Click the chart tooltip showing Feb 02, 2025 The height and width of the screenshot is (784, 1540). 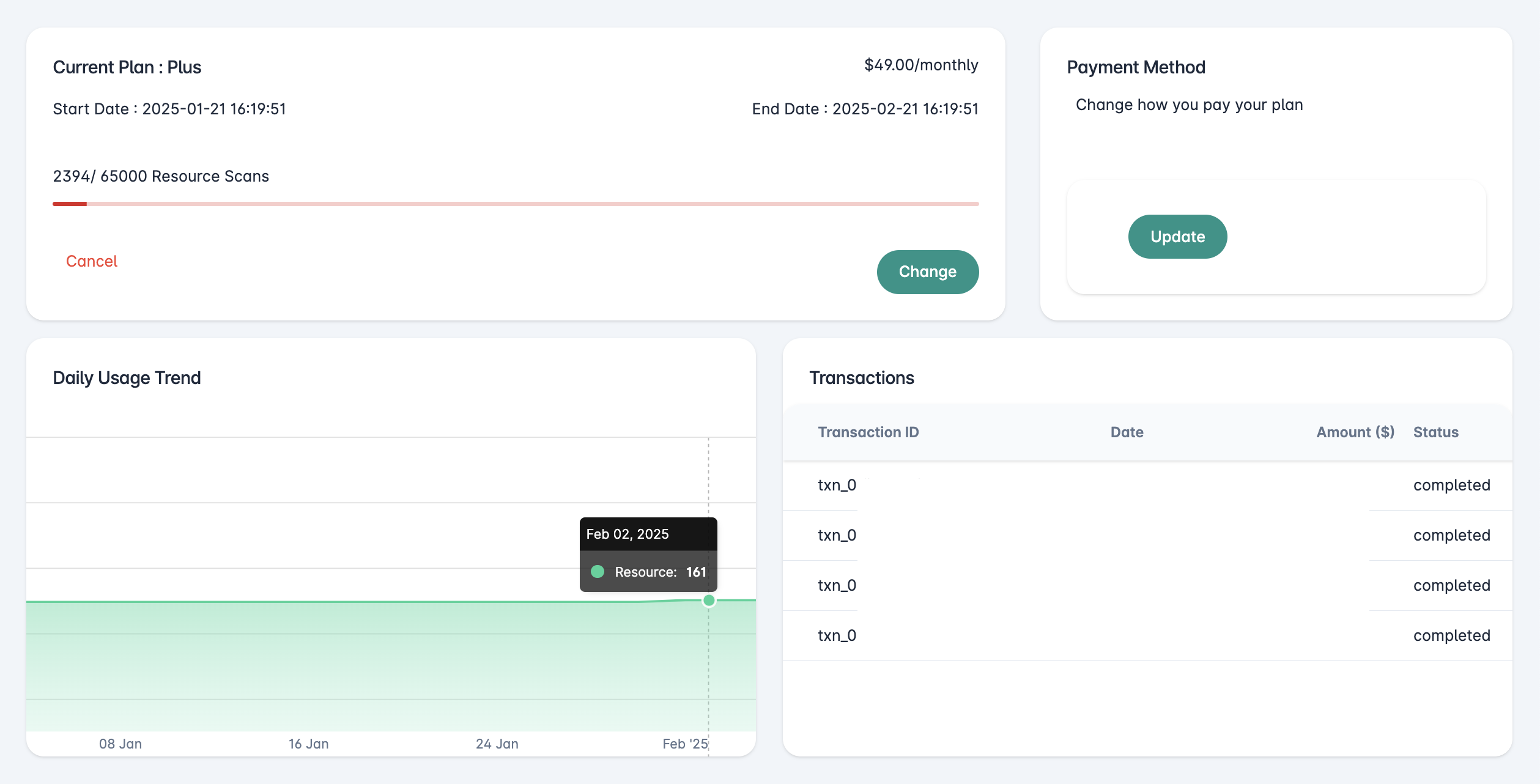648,553
